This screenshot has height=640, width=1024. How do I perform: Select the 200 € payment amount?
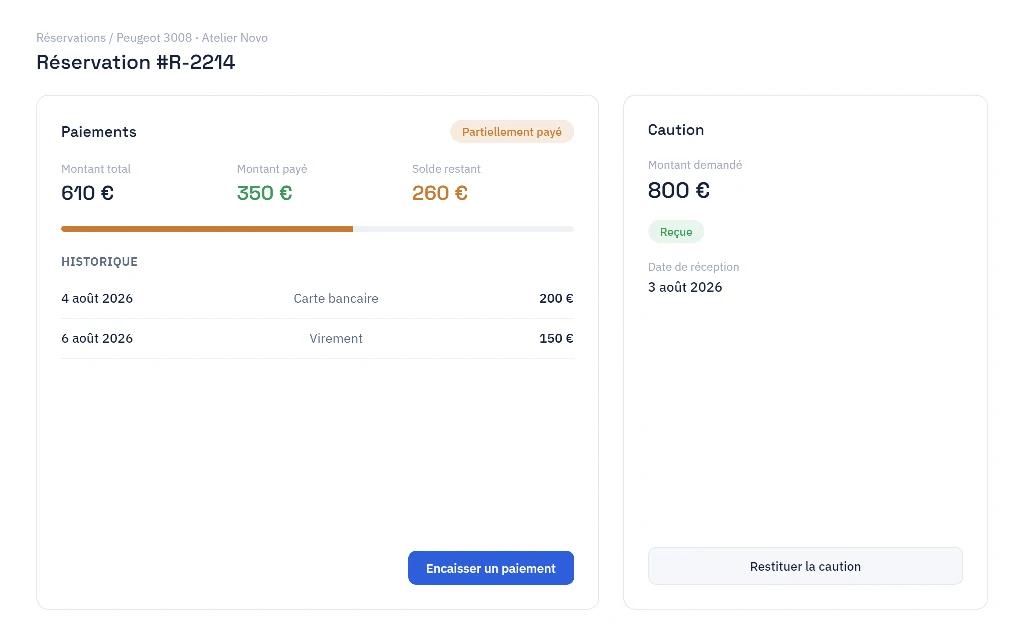point(556,298)
